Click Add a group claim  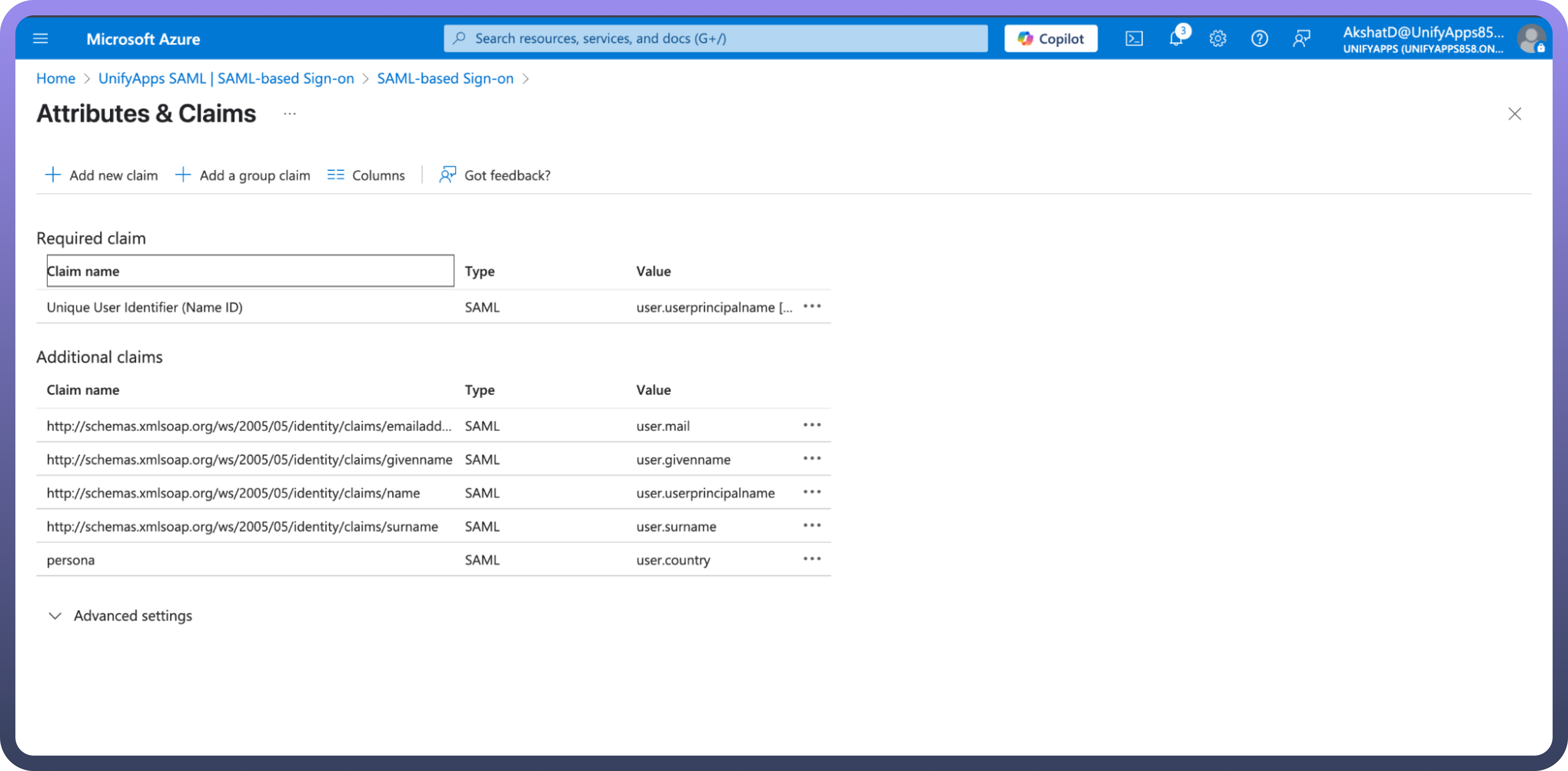point(243,175)
